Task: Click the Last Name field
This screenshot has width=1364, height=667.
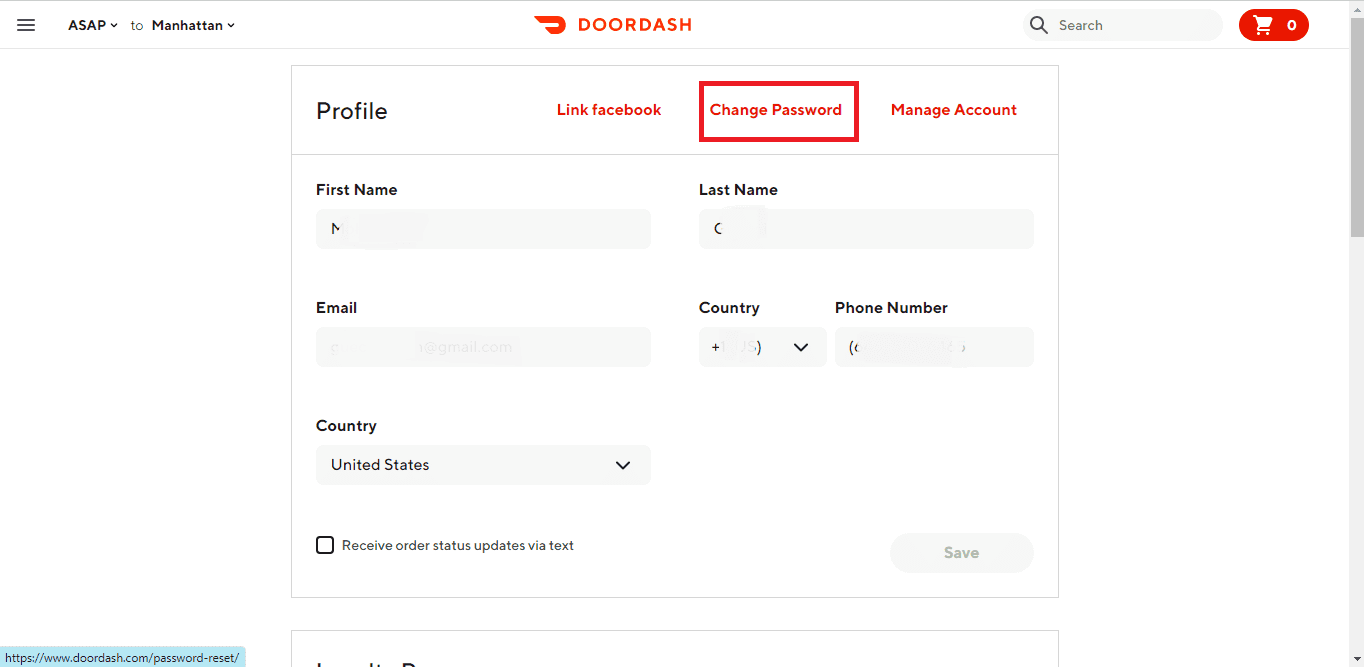Action: pyautogui.click(x=866, y=229)
